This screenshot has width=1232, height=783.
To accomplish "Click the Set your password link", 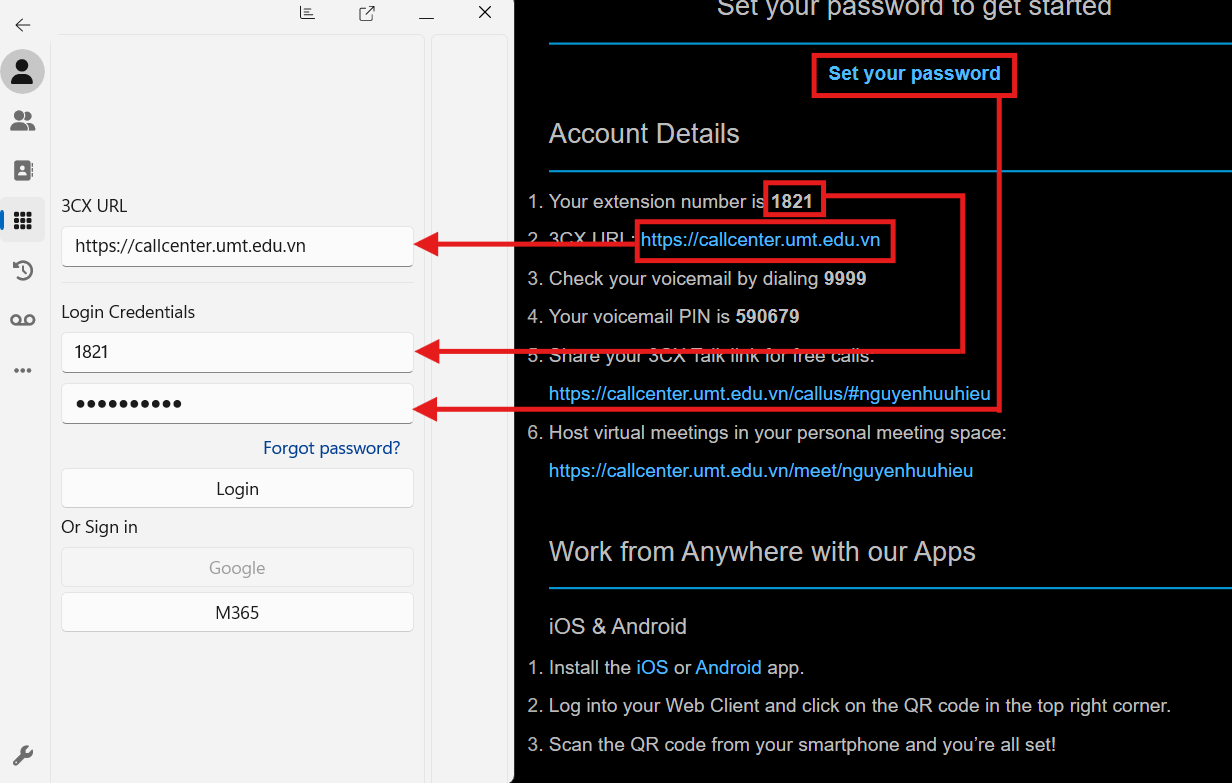I will point(914,73).
